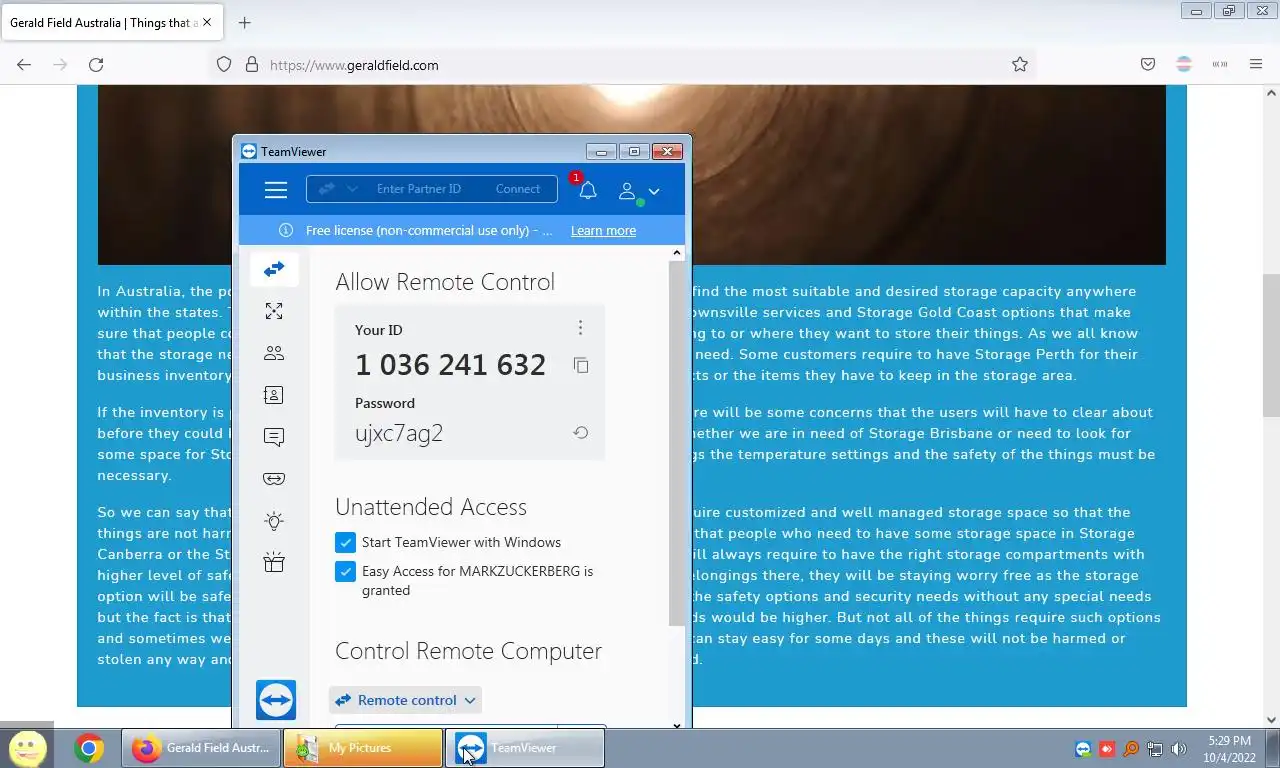Click the browser page vertical scrollbar thumb
Image resolution: width=1280 pixels, height=768 pixels.
pyautogui.click(x=1272, y=345)
